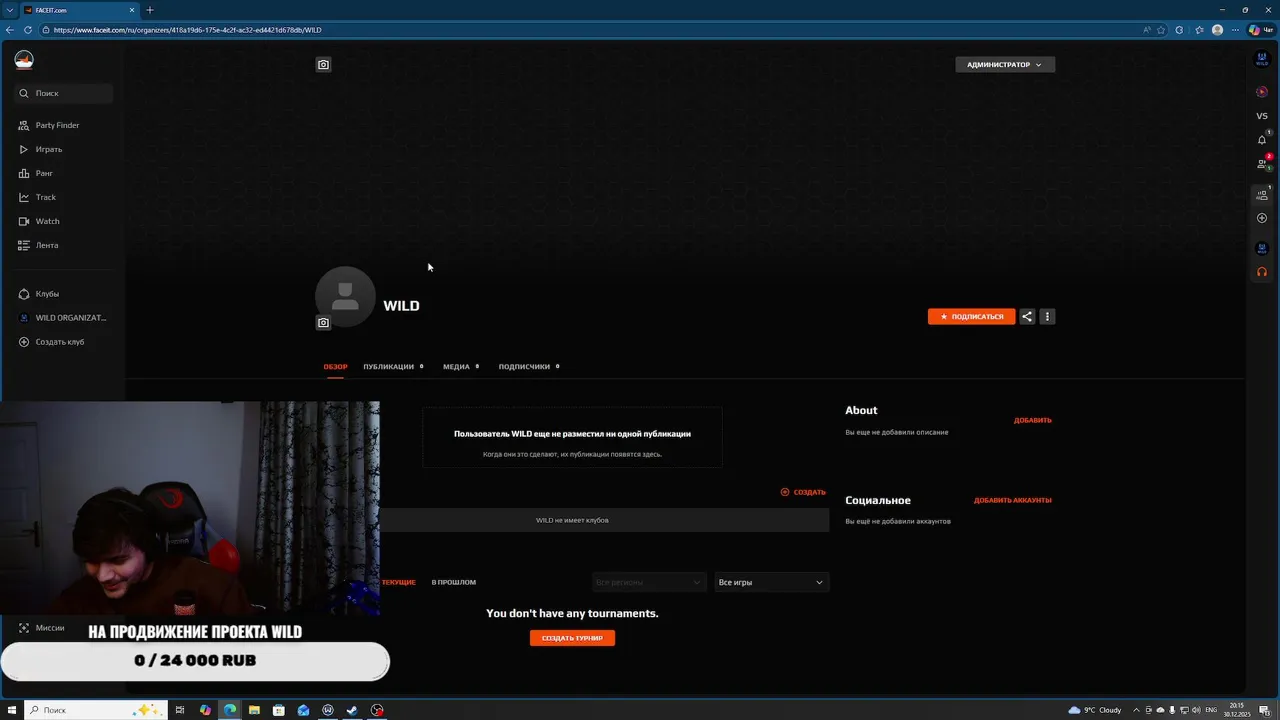Image resolution: width=1280 pixels, height=720 pixels.
Task: Click Добавить link in About section
Action: pyautogui.click(x=1033, y=420)
